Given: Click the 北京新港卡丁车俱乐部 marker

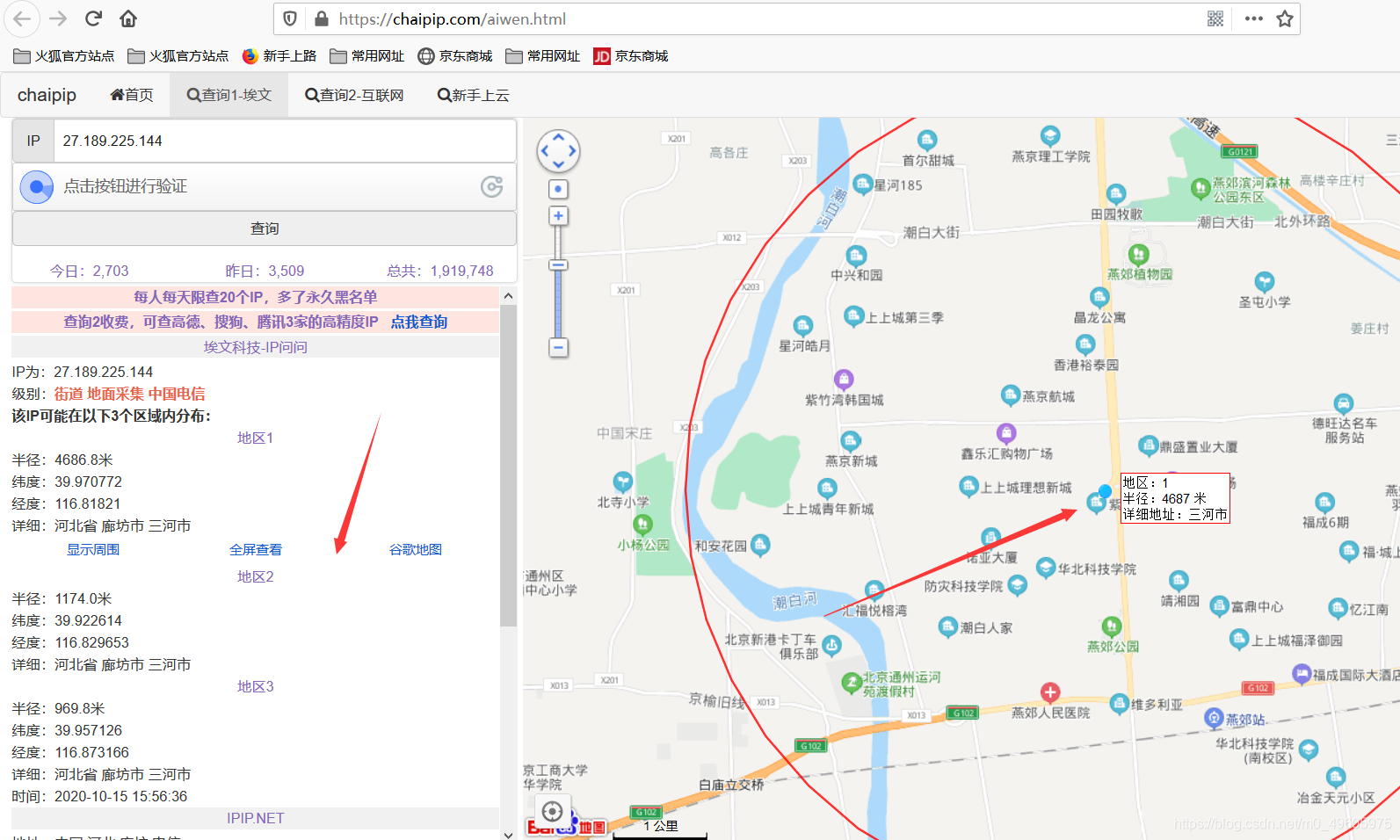Looking at the screenshot, I should [x=831, y=645].
